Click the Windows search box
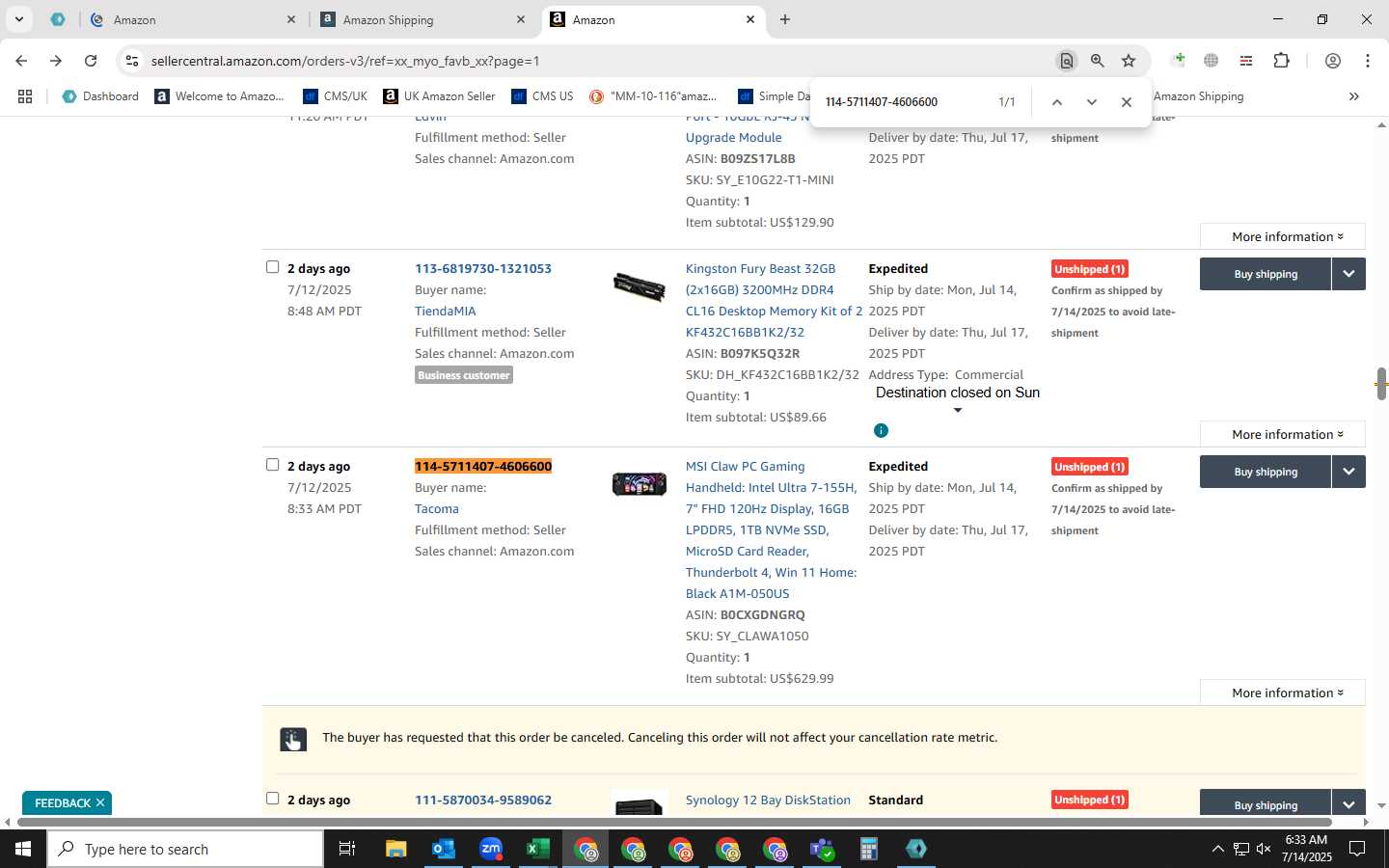Viewport: 1389px width, 868px height. point(185,849)
